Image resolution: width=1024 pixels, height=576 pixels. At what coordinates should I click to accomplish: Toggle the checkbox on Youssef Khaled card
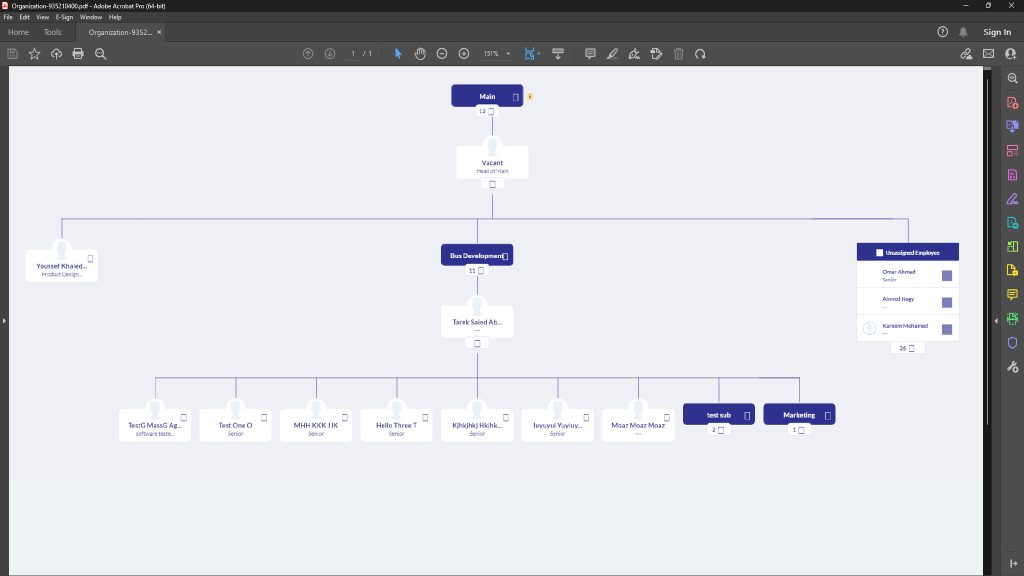pyautogui.click(x=90, y=259)
